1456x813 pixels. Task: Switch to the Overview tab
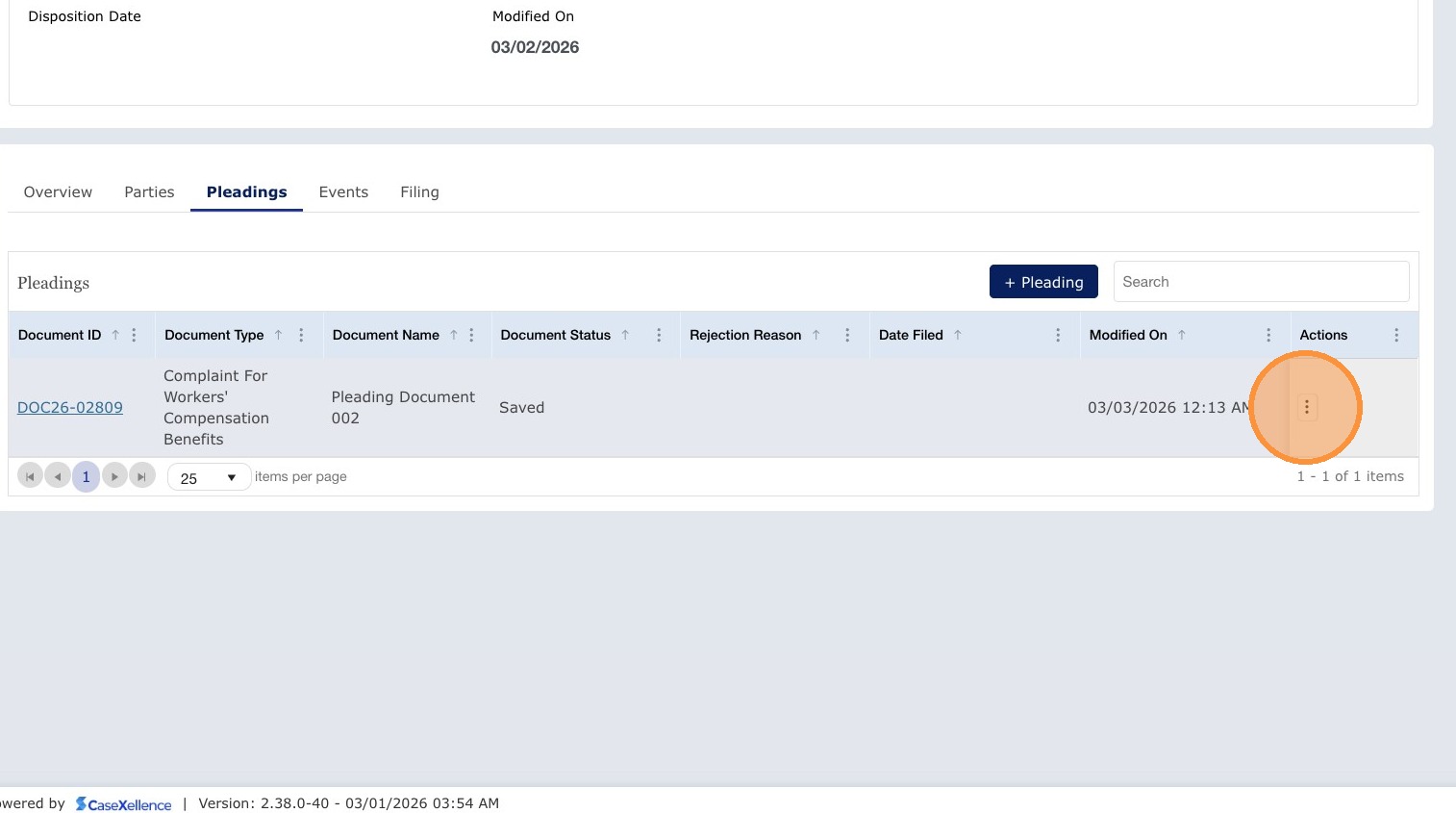click(58, 192)
